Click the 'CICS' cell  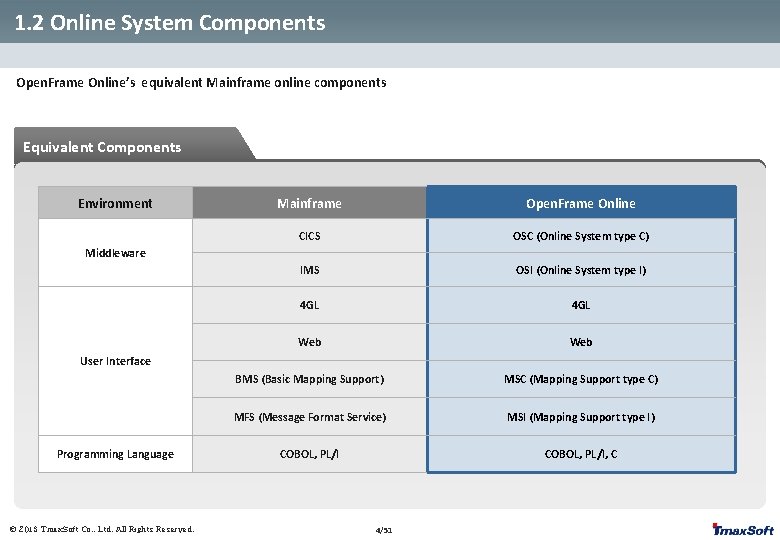tap(309, 236)
